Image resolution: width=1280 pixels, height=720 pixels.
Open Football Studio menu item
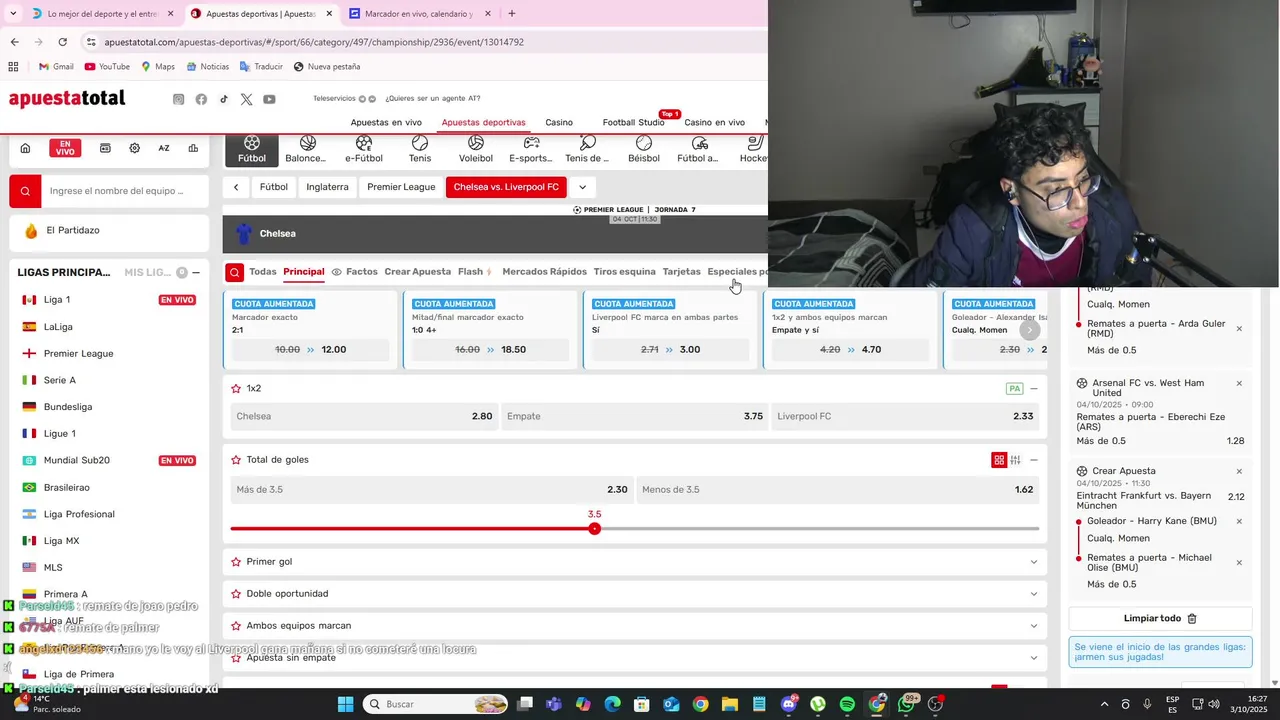point(633,123)
